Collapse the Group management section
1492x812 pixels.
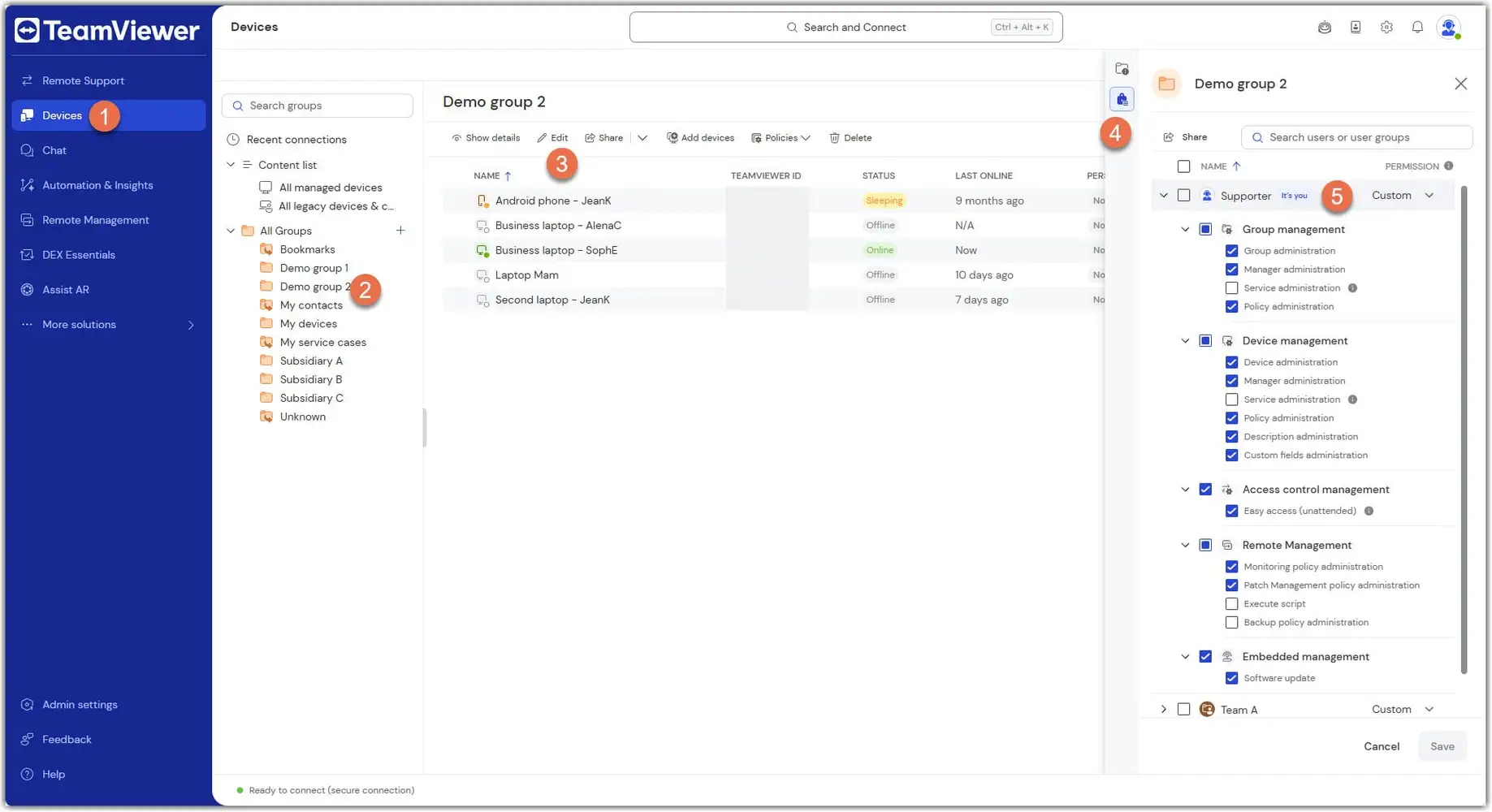(1185, 230)
